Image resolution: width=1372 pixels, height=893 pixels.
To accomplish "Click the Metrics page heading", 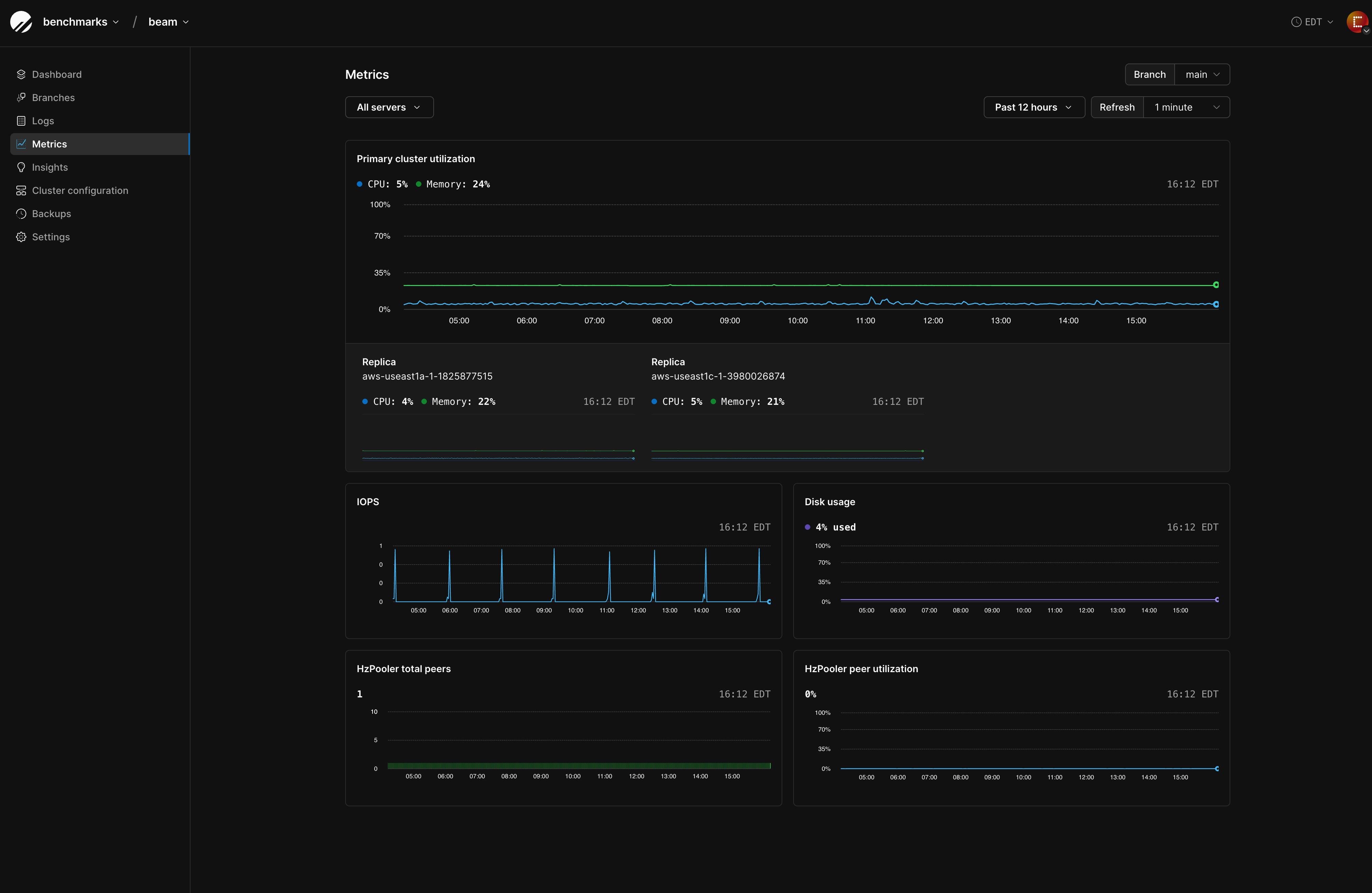I will [x=367, y=74].
